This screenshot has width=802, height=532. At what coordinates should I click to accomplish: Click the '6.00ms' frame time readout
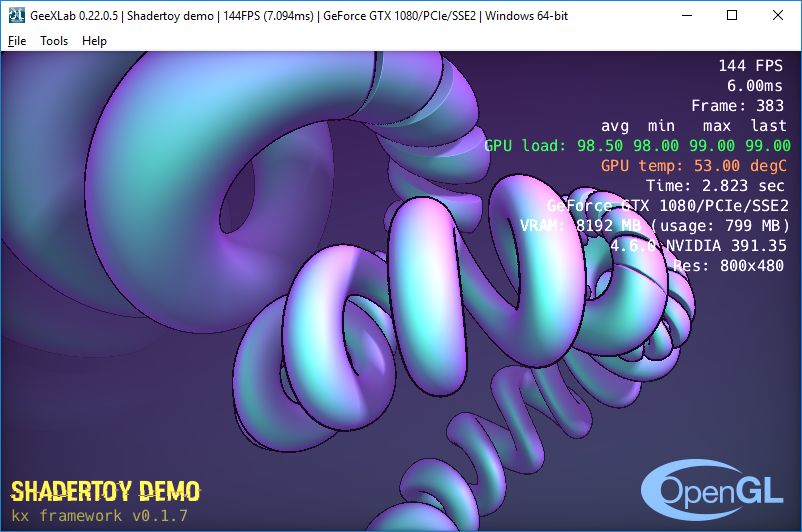click(755, 86)
